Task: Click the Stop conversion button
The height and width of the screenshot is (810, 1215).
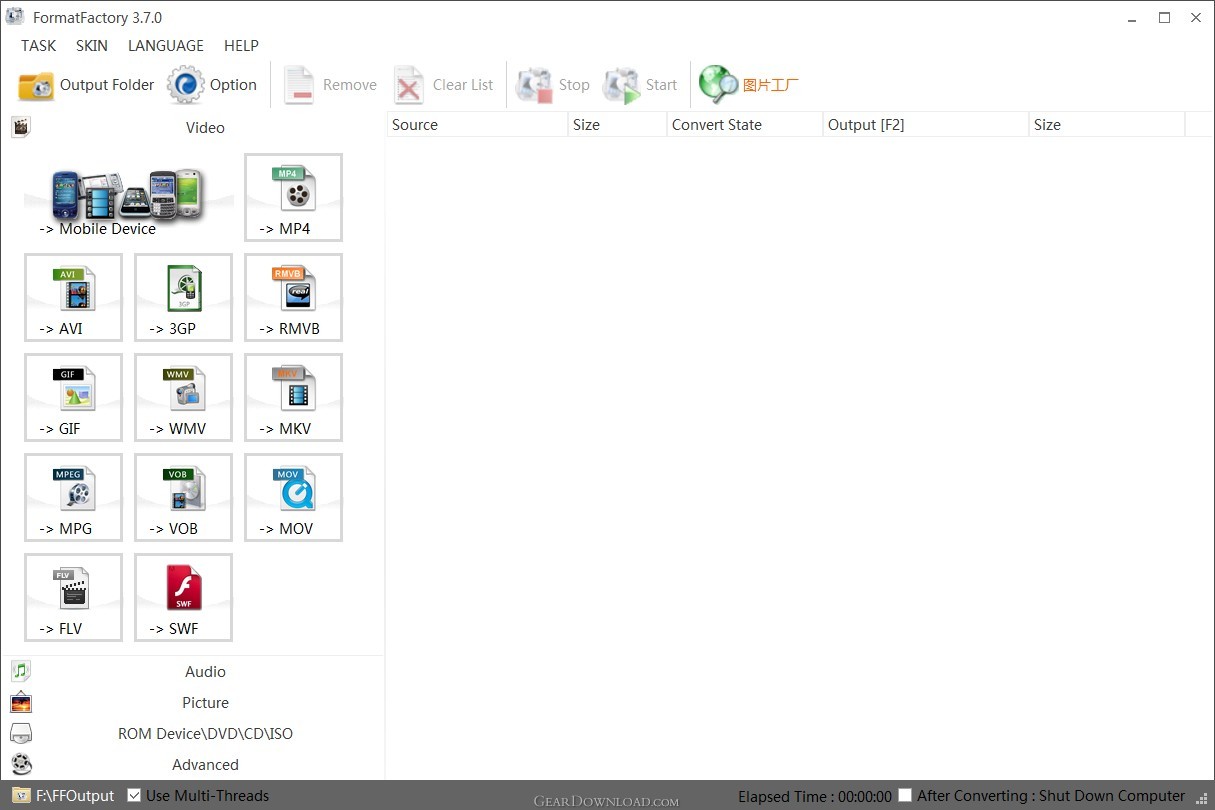Action: (553, 85)
